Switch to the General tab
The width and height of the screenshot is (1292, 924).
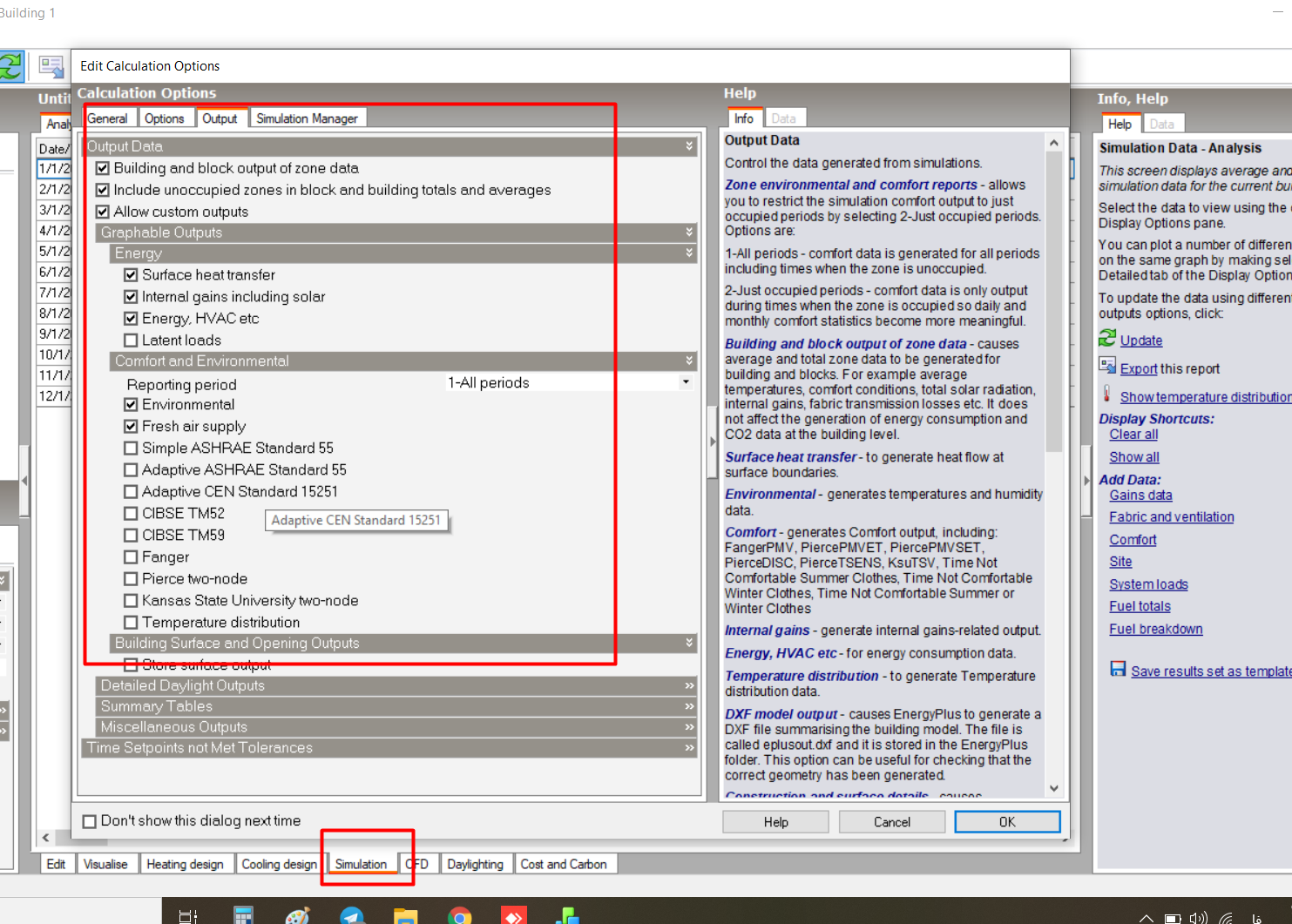107,118
